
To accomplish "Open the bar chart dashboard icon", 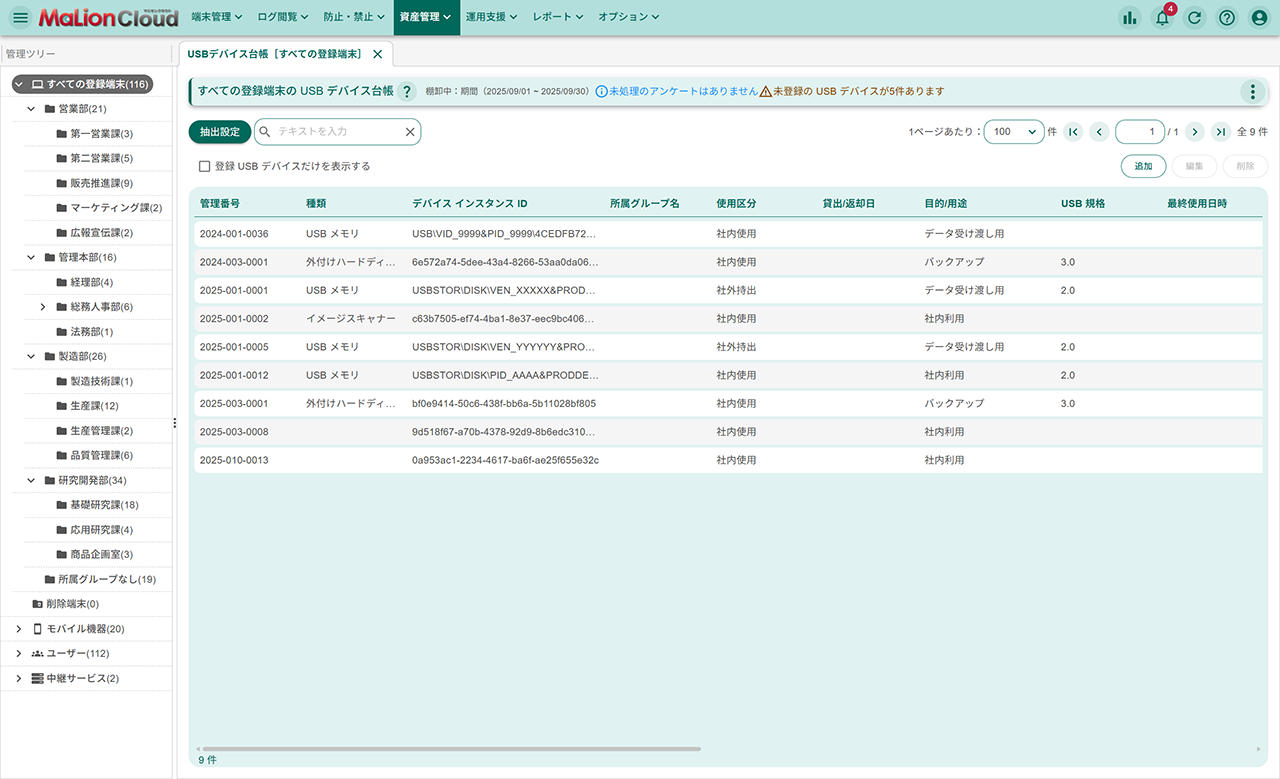I will [x=1130, y=17].
